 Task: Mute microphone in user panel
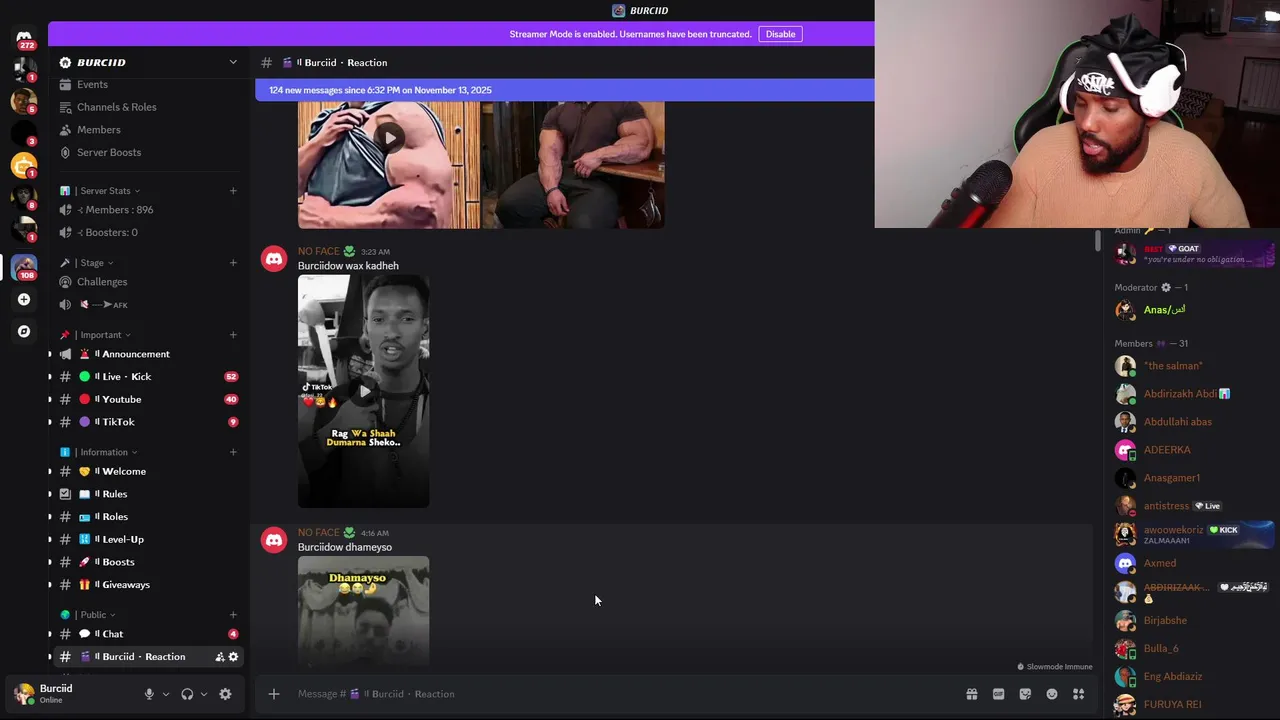pyautogui.click(x=149, y=694)
